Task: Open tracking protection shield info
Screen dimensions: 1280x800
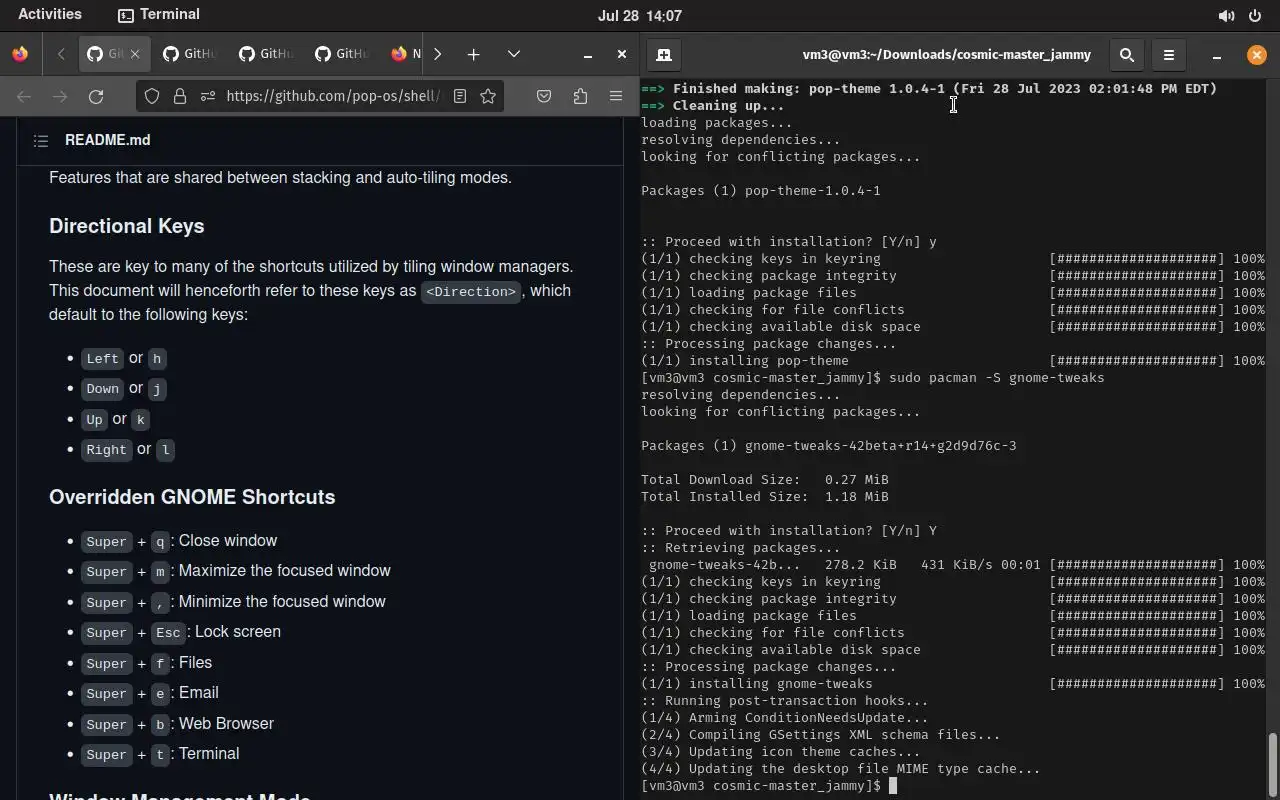Action: coord(152,96)
